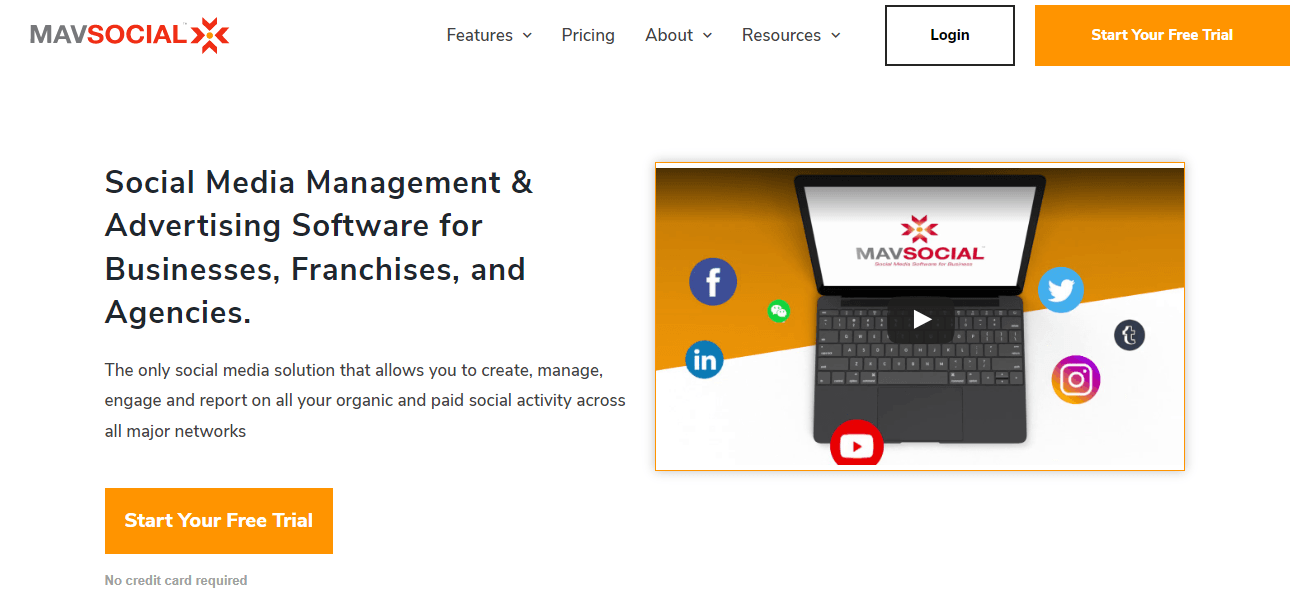Click the Tumblr icon in the video

click(x=1130, y=335)
